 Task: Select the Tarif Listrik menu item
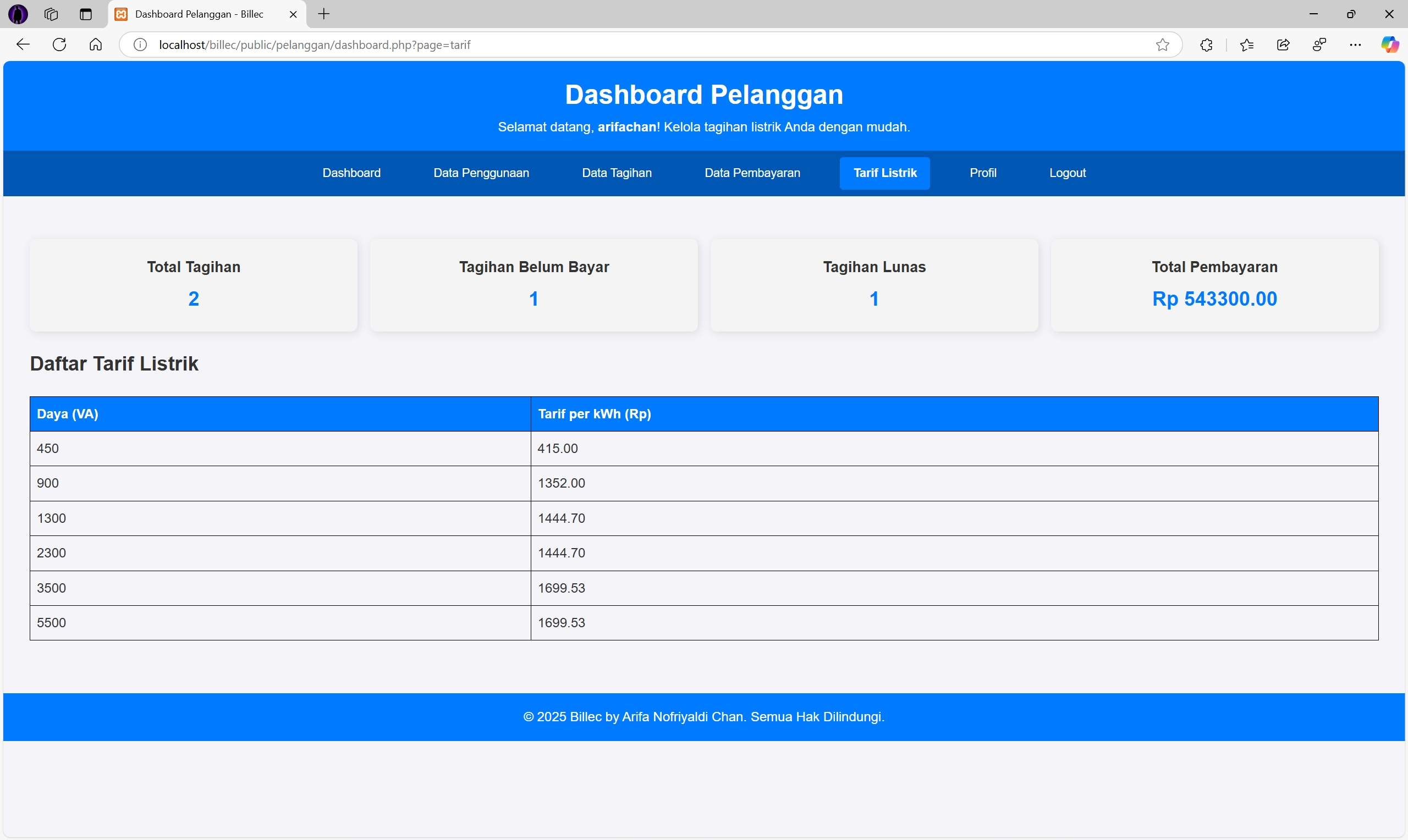coord(885,173)
